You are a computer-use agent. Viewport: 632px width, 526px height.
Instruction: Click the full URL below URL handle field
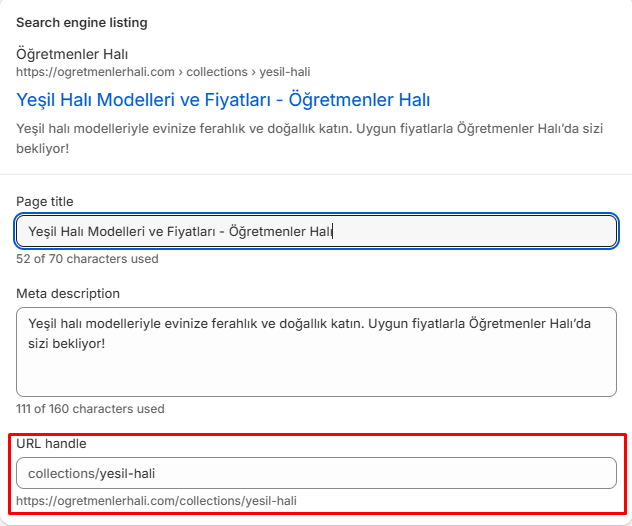[156, 500]
